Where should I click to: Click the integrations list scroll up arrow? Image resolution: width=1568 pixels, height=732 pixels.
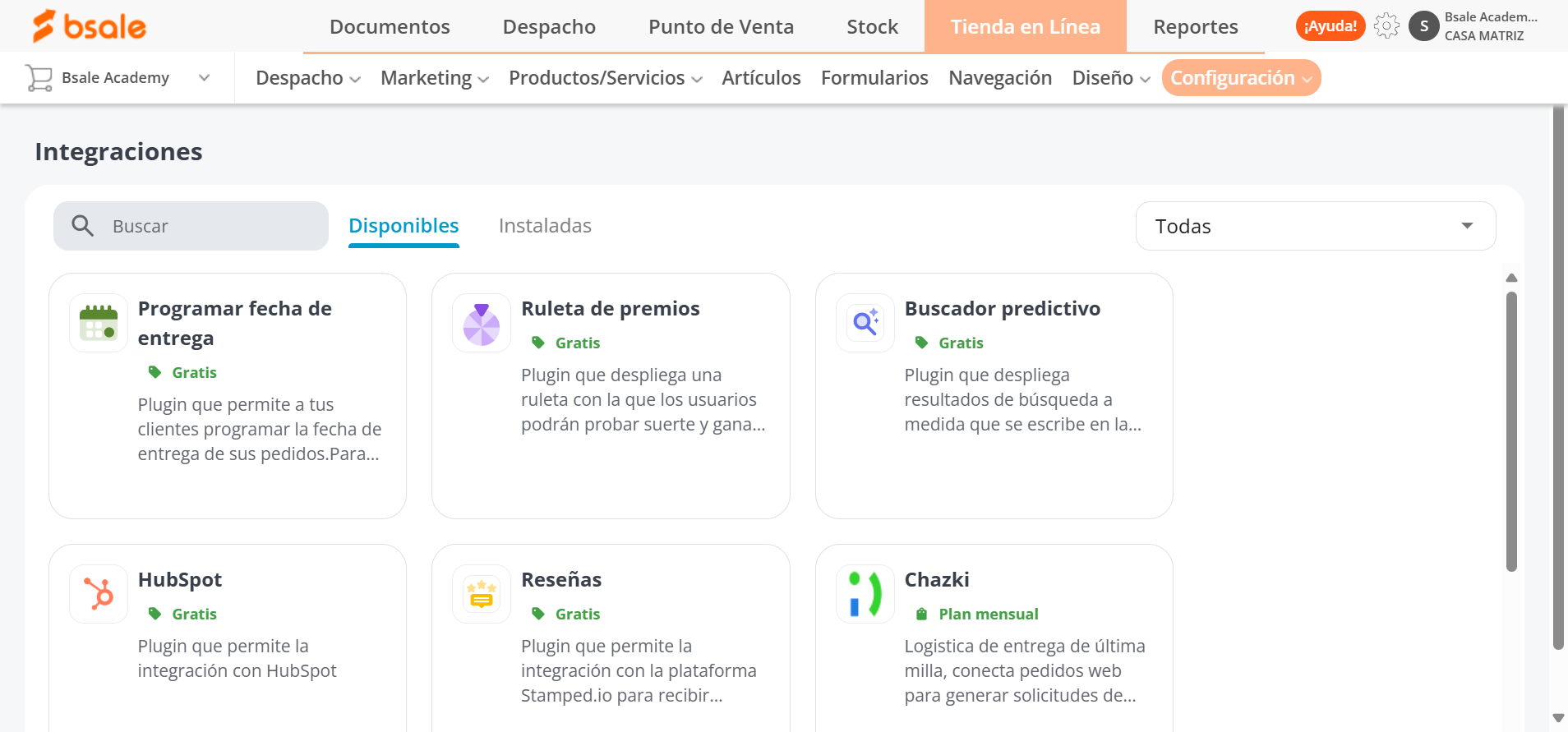click(x=1511, y=278)
